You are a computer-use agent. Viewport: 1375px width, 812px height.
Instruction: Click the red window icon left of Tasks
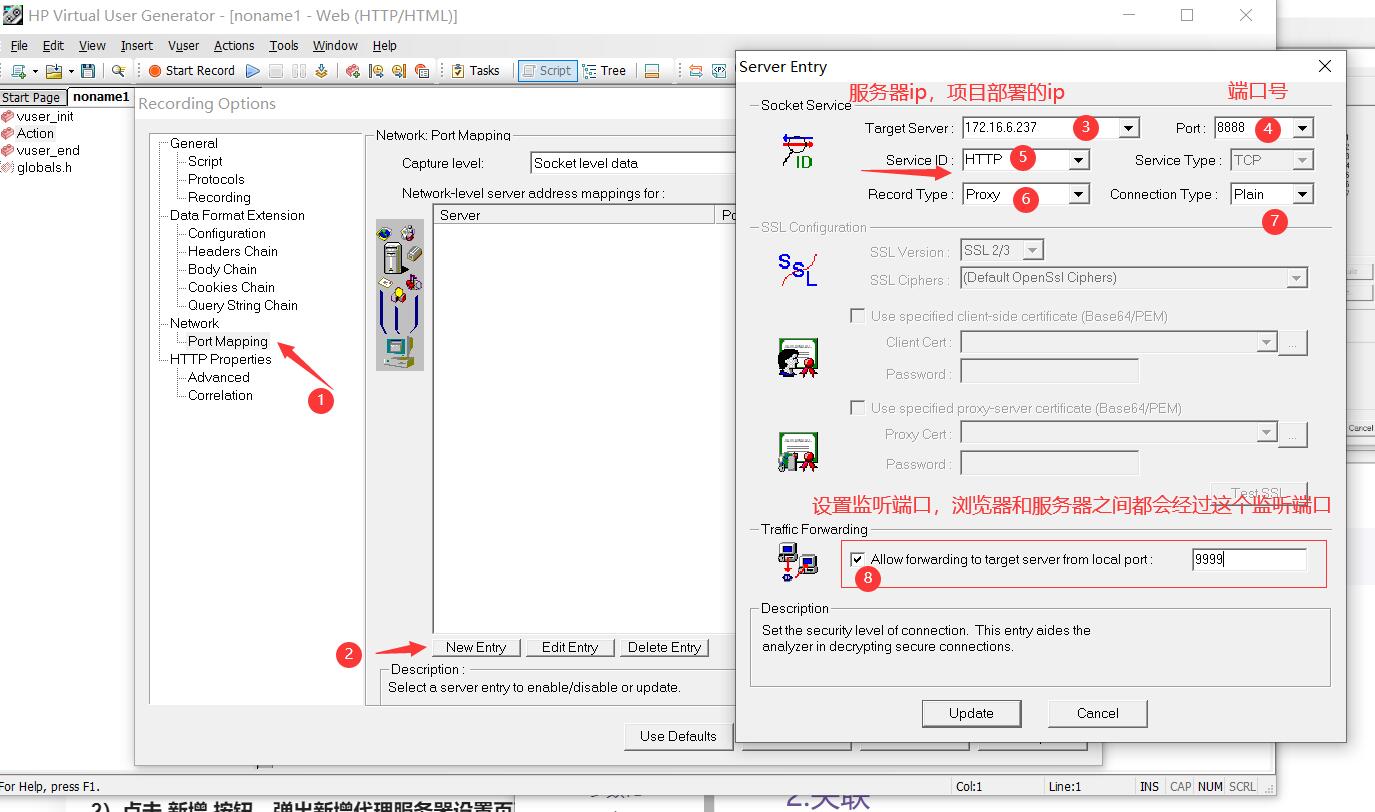pyautogui.click(x=422, y=70)
